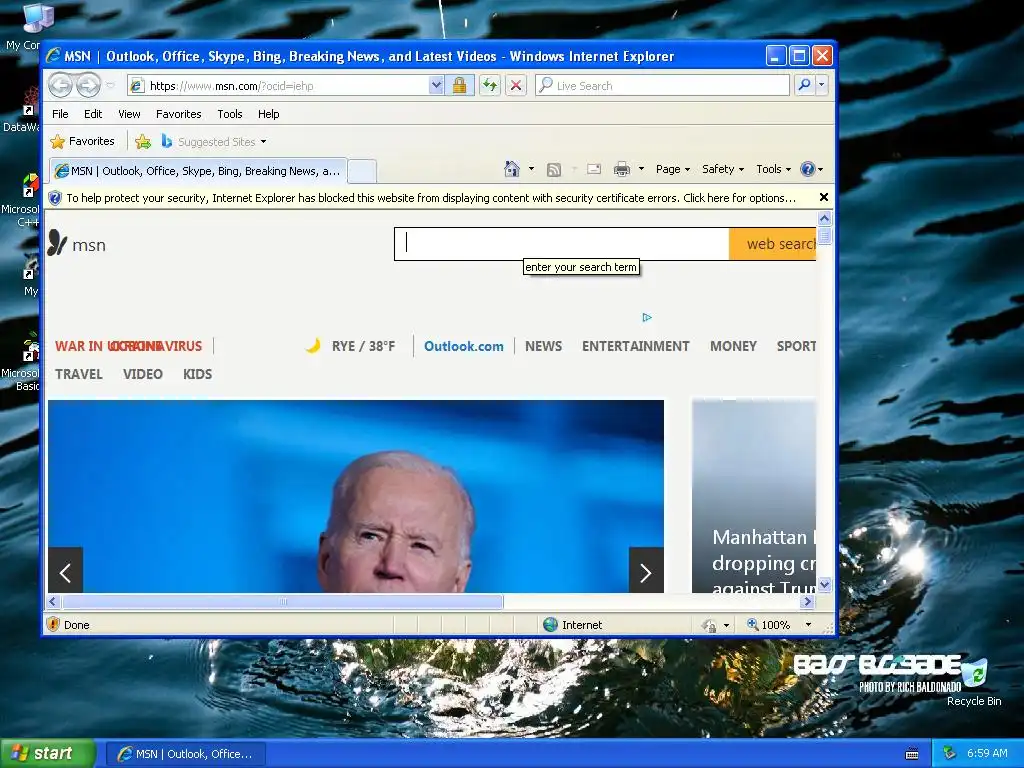The image size is (1024, 768).
Task: Open the Outlook.com link
Action: (x=464, y=346)
